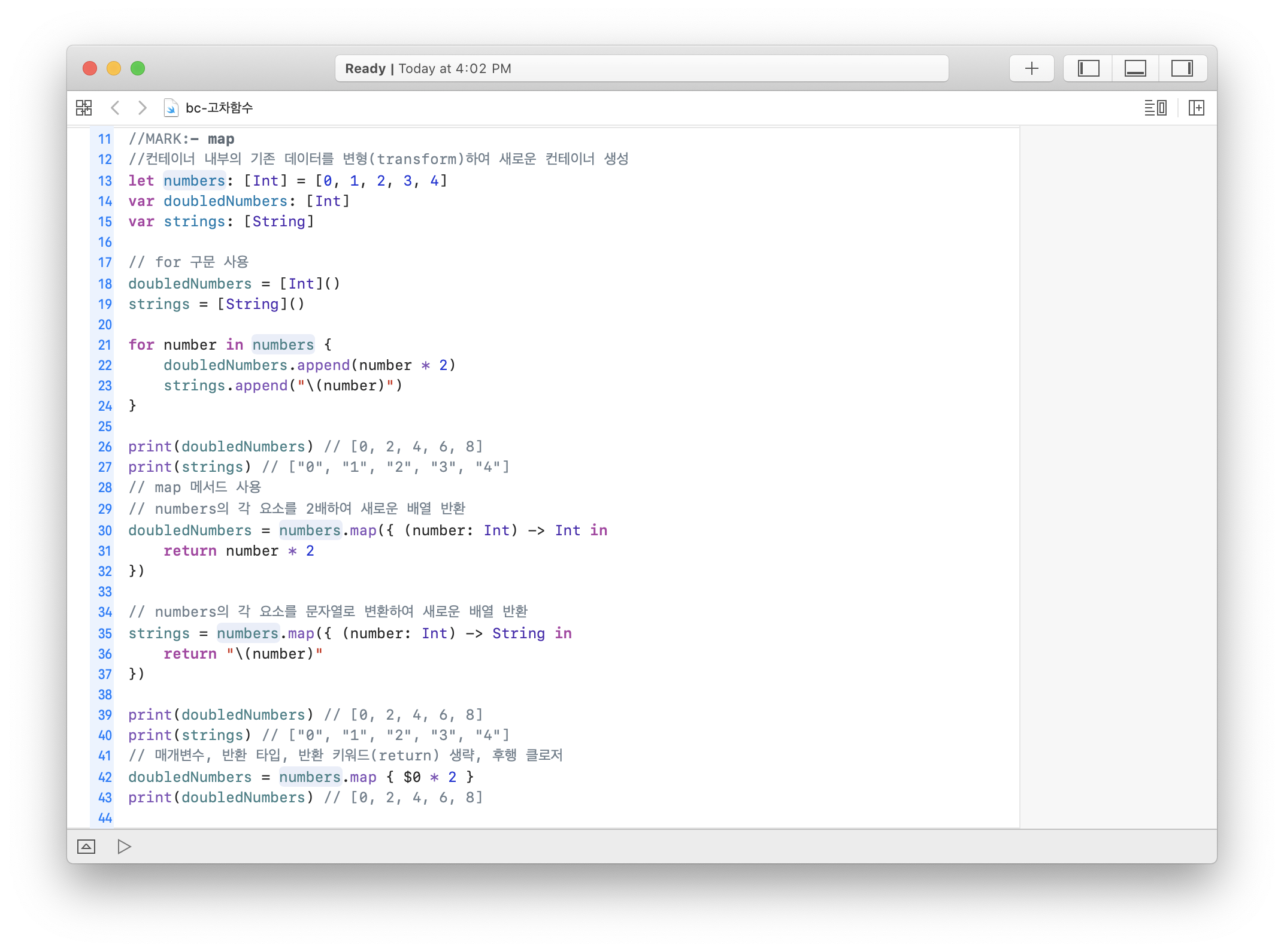Viewport: 1284px width, 952px height.
Task: Click line number 21 in the gutter
Action: [x=105, y=345]
